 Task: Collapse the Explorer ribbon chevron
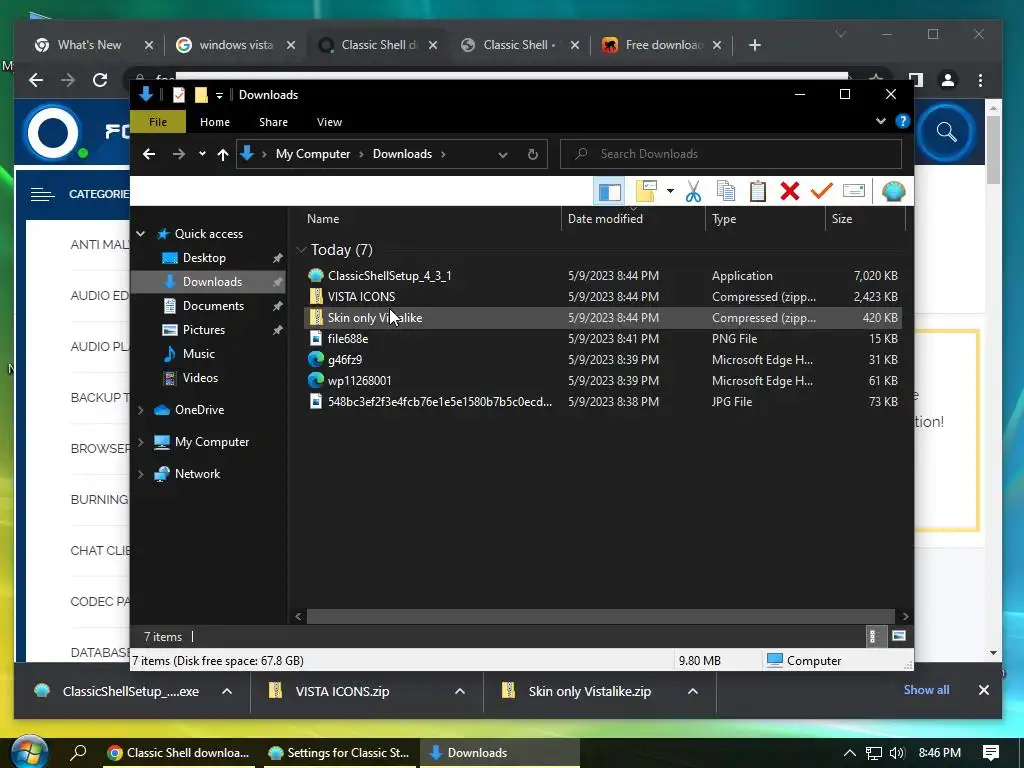(880, 121)
